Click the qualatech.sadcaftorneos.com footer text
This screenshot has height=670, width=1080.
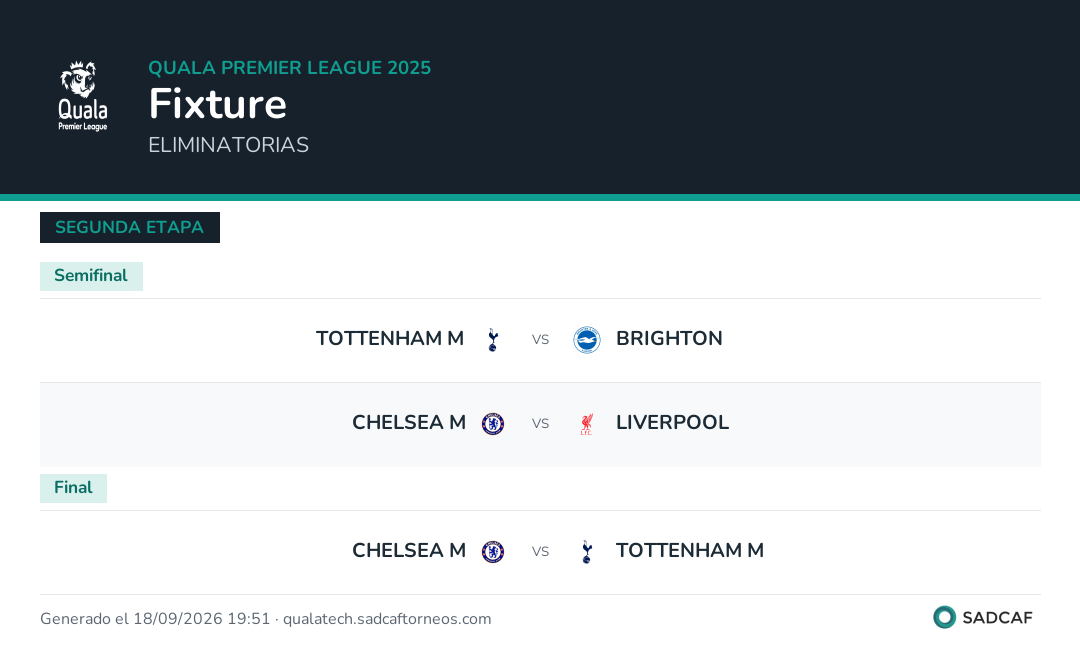[387, 619]
